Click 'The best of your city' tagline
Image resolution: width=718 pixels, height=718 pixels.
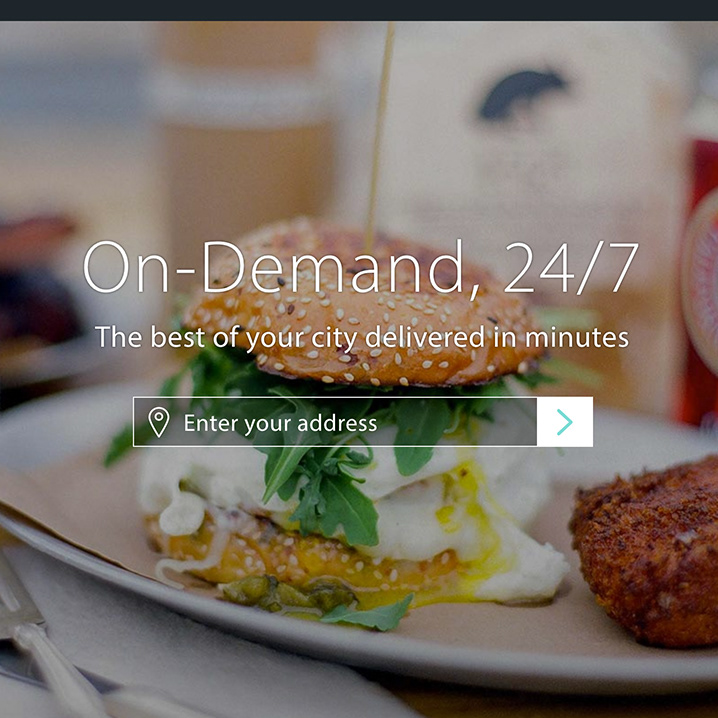point(361,337)
